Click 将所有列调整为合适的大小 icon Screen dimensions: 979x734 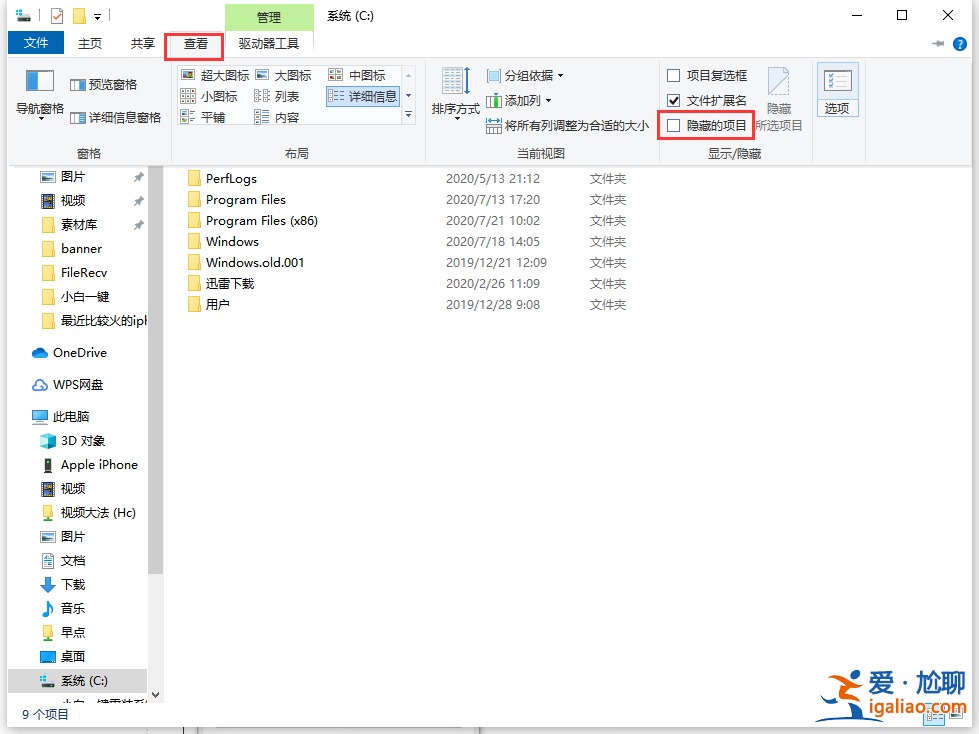pyautogui.click(x=494, y=125)
